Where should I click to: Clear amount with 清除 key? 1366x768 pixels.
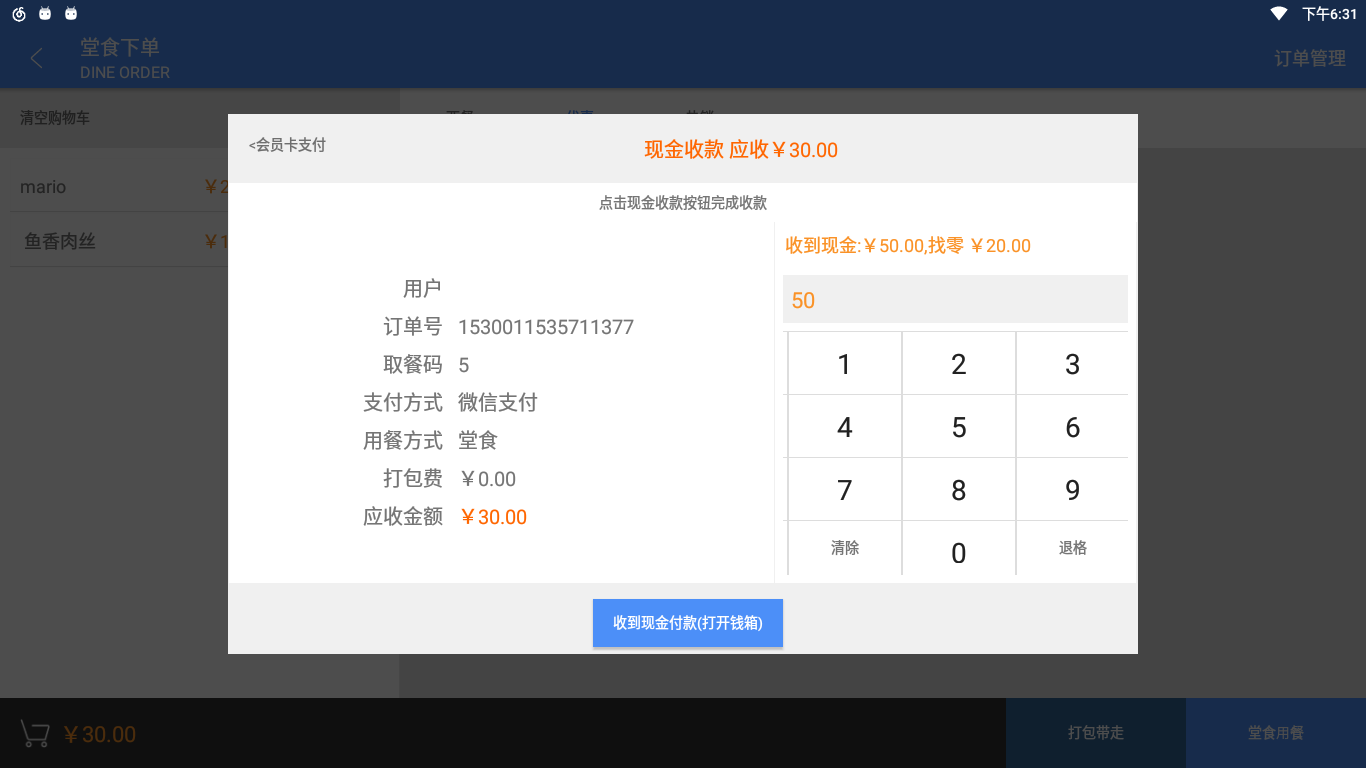(845, 548)
